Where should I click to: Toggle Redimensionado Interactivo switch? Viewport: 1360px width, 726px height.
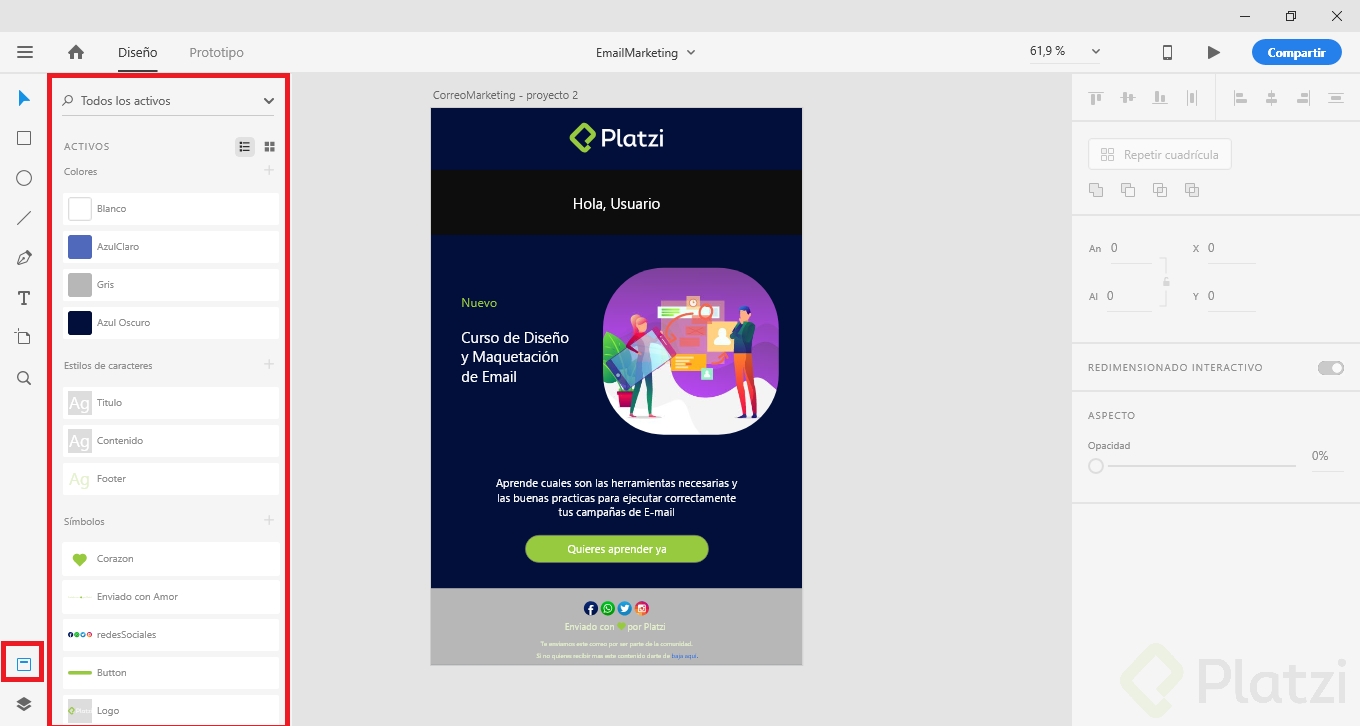click(x=1330, y=367)
